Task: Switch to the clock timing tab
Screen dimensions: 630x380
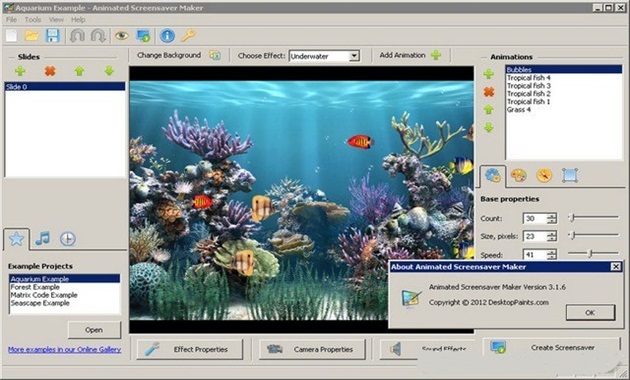Action: [x=68, y=239]
